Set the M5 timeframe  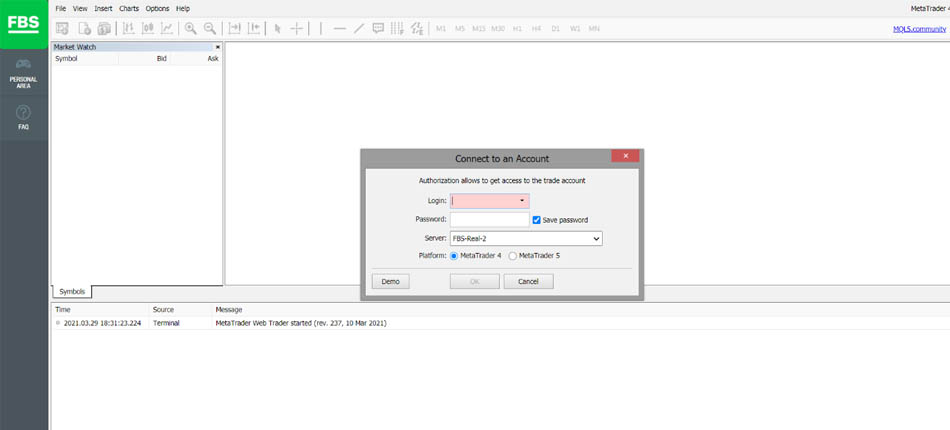pos(460,28)
